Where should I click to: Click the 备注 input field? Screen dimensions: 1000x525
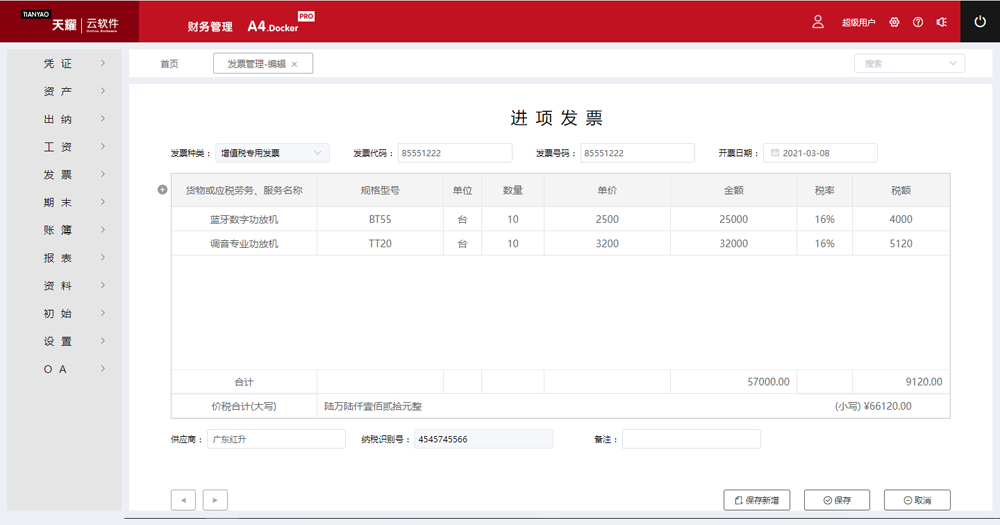[x=691, y=439]
